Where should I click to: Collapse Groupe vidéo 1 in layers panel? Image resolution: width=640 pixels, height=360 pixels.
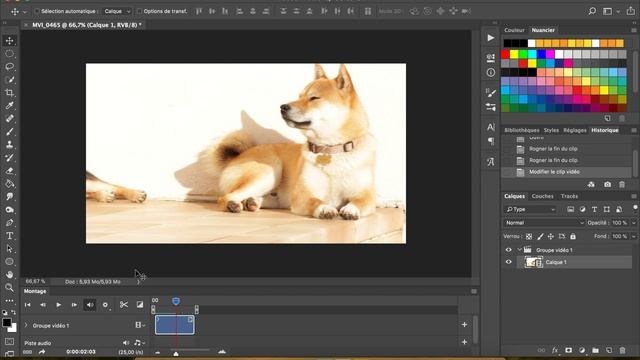(520, 249)
